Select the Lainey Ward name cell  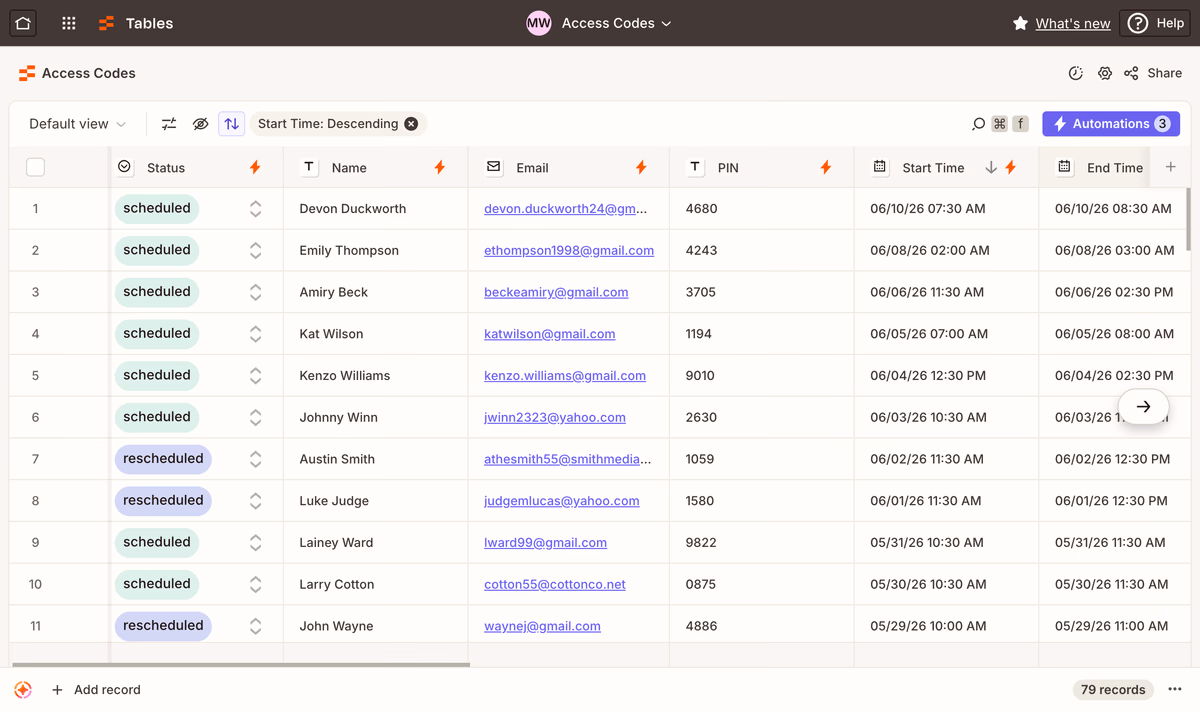[x=376, y=543]
